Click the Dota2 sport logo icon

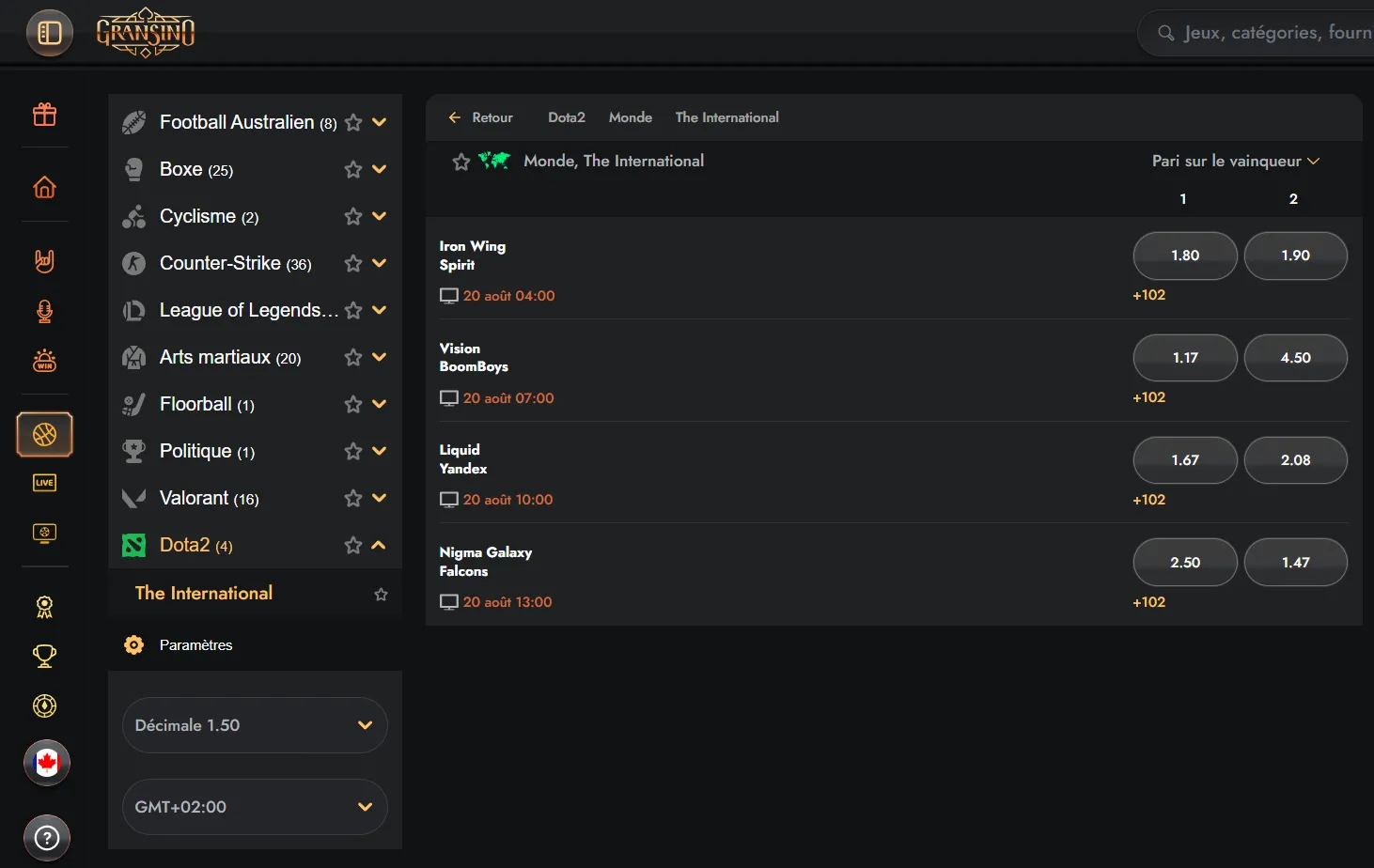coord(134,545)
